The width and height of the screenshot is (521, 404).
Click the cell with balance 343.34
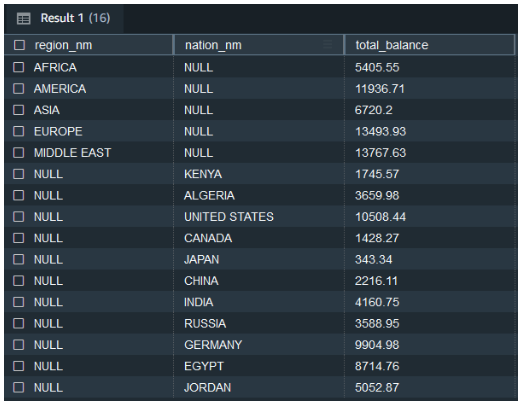[x=431, y=259]
